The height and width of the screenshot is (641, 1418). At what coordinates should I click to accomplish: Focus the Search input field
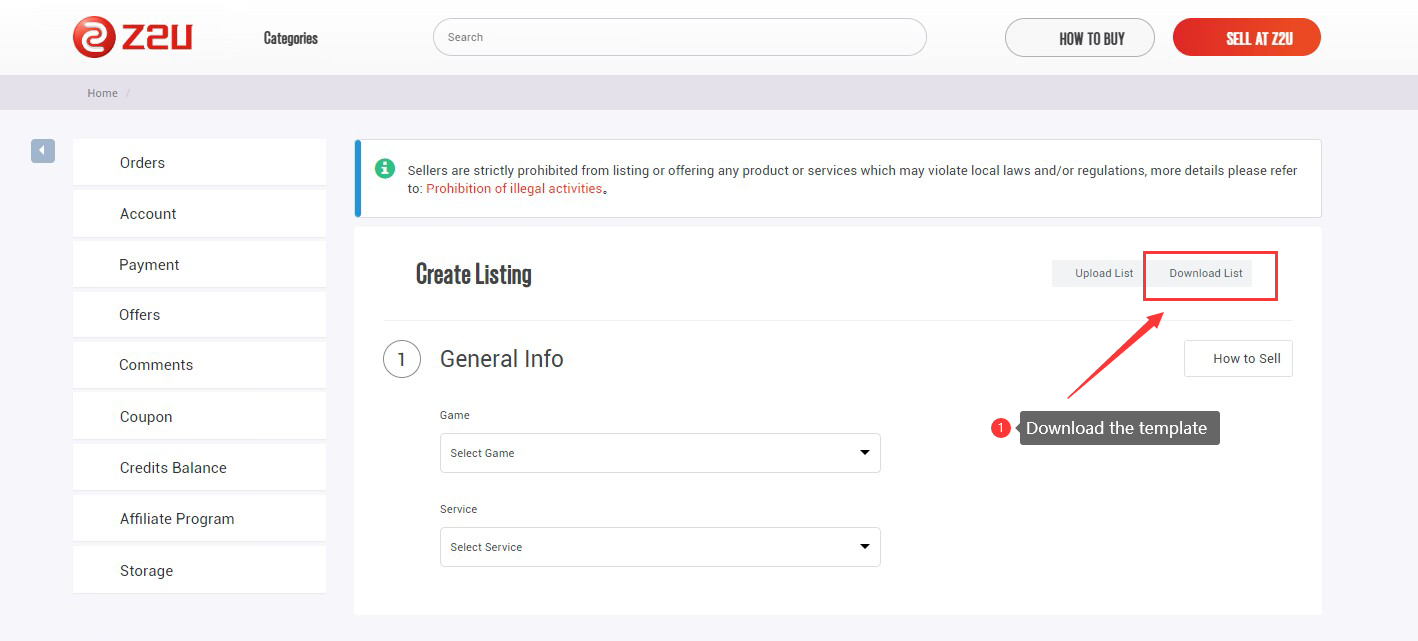[x=679, y=37]
